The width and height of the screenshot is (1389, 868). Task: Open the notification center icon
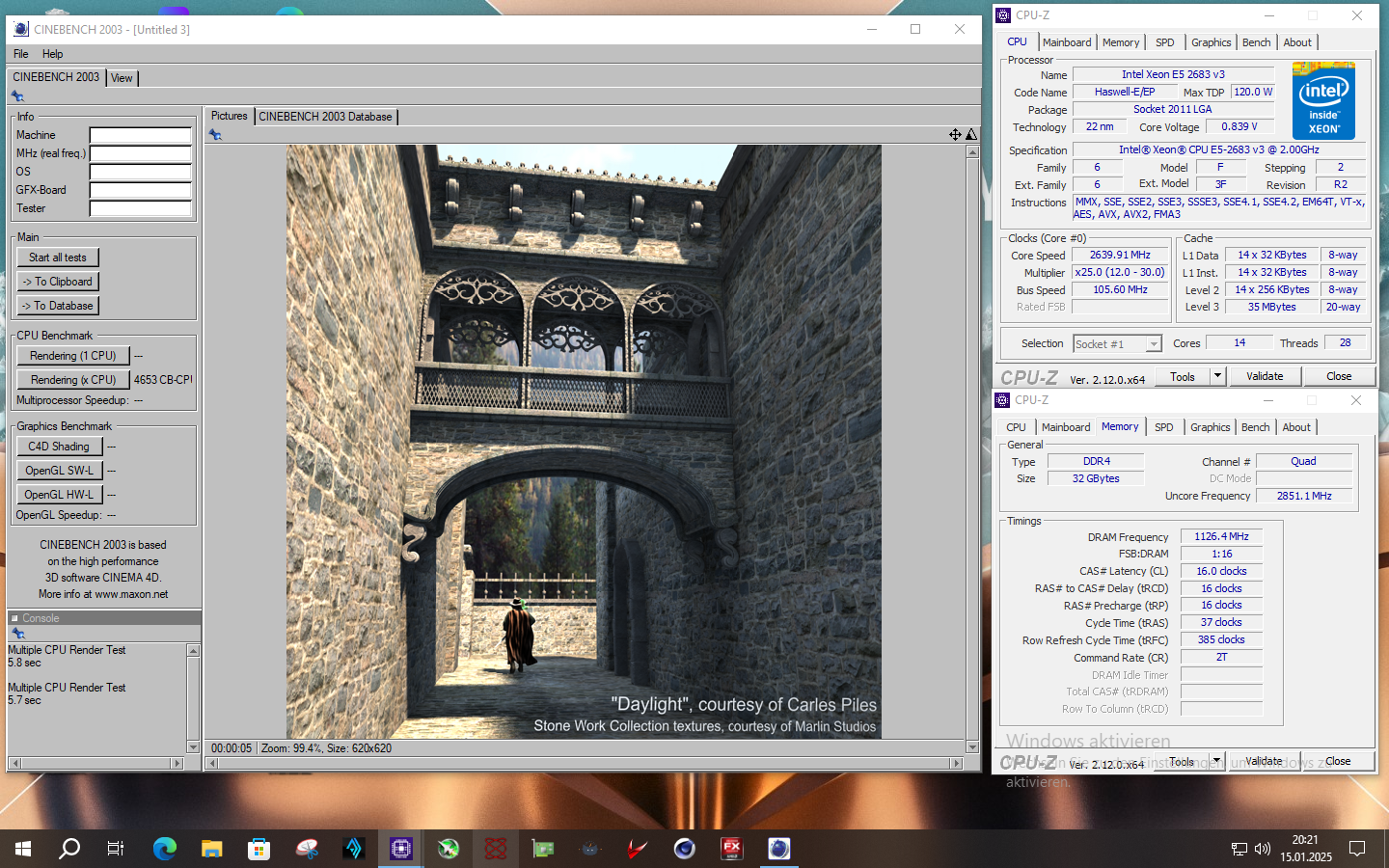click(1357, 849)
